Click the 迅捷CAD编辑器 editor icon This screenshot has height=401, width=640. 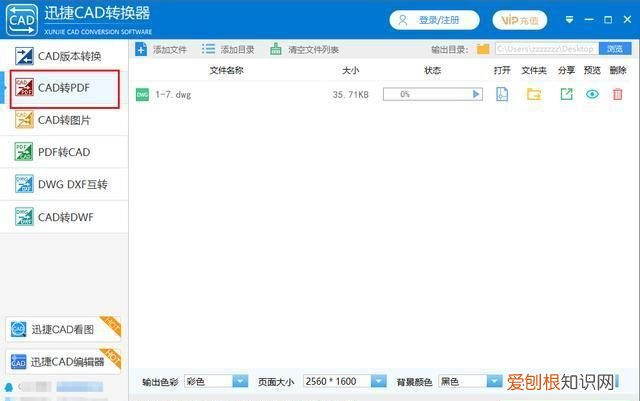(x=18, y=362)
